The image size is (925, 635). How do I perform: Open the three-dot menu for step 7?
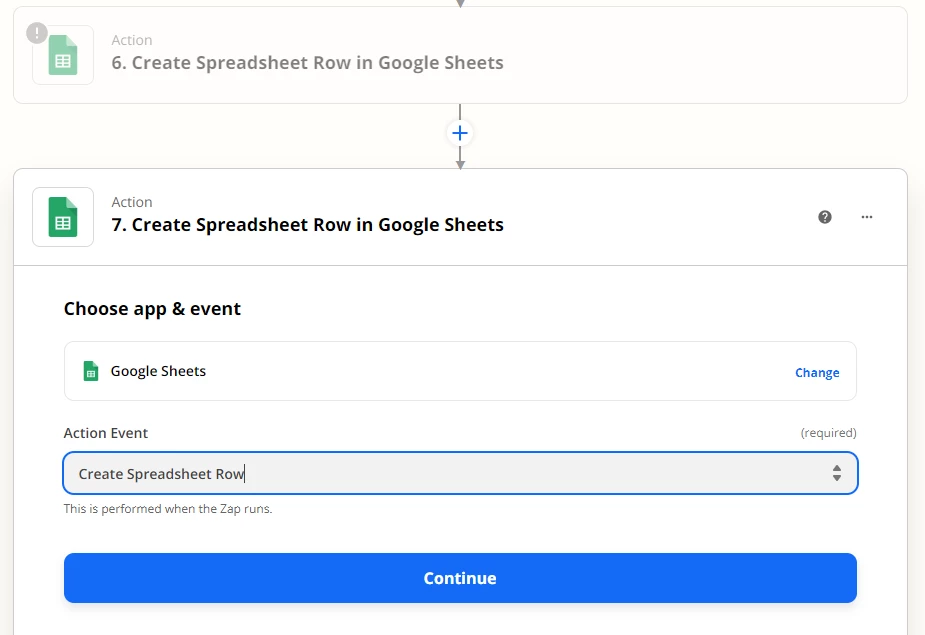pos(867,217)
